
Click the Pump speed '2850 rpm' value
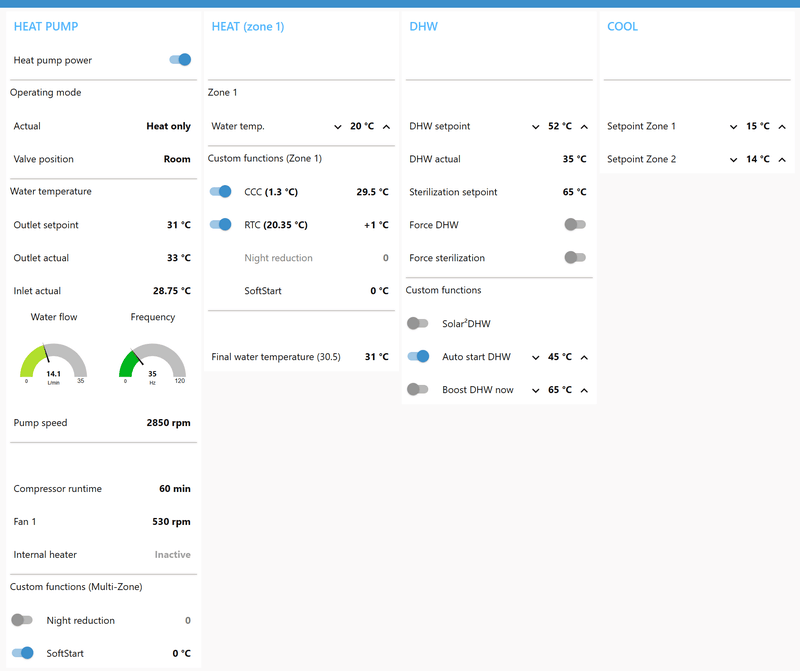point(168,423)
